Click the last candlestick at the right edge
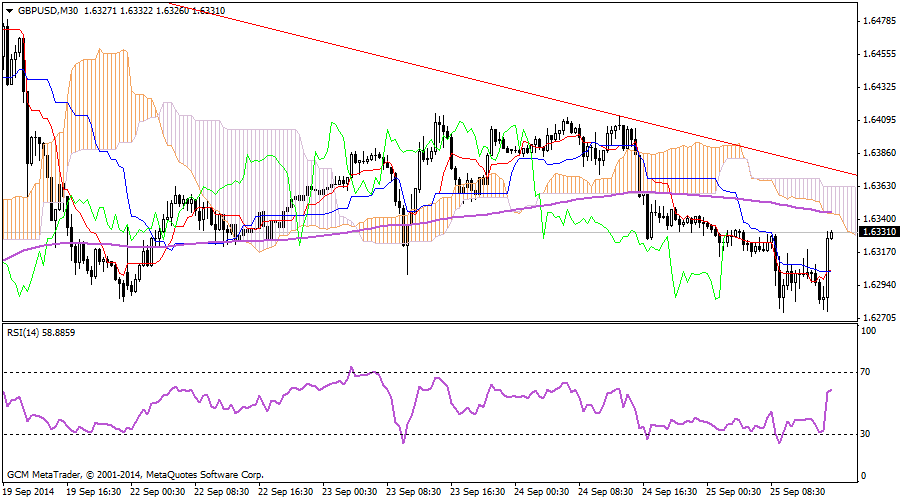This screenshot has height=500, width=900. click(831, 234)
